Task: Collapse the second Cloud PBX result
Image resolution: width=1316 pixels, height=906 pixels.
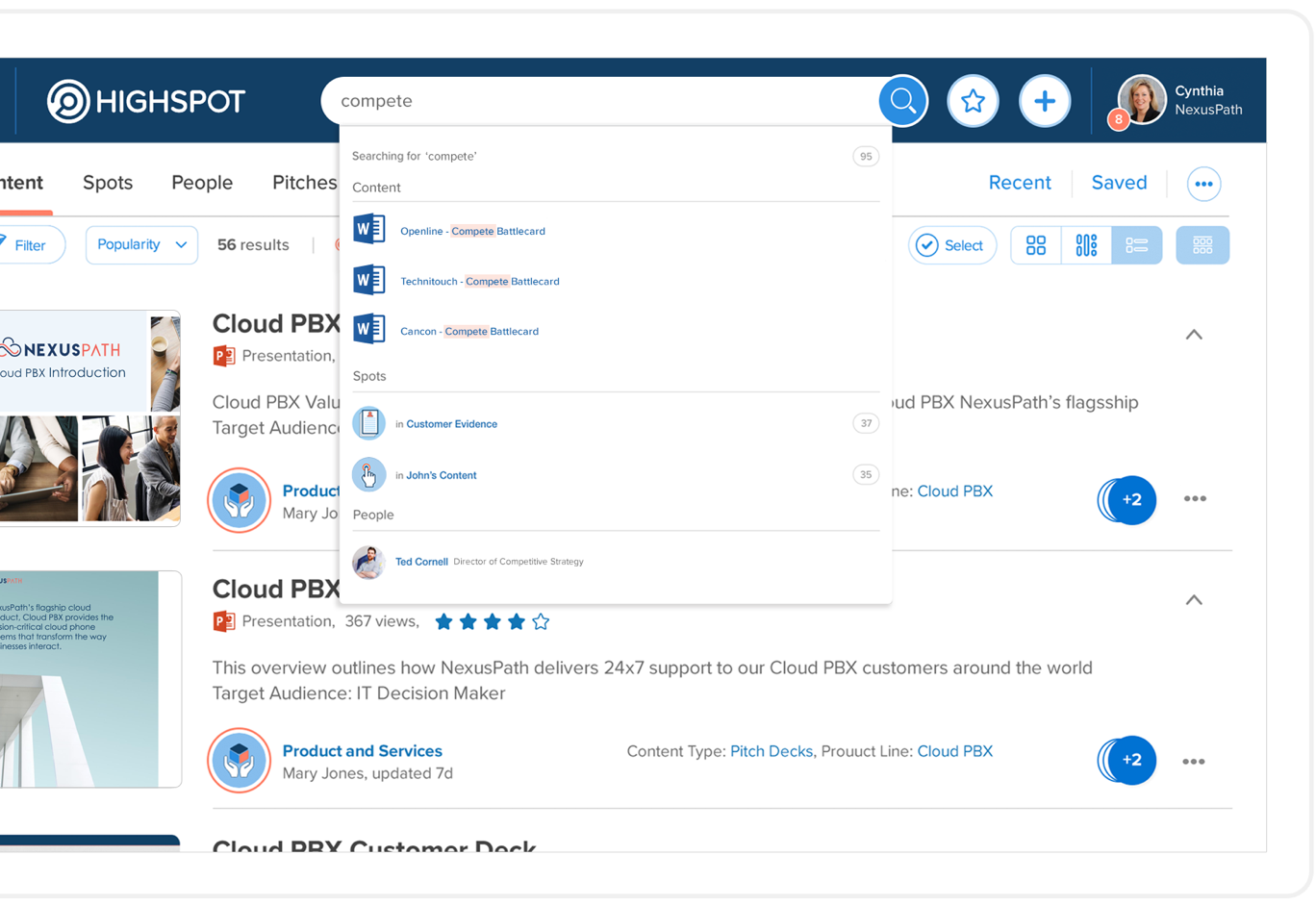Action: coord(1194,600)
